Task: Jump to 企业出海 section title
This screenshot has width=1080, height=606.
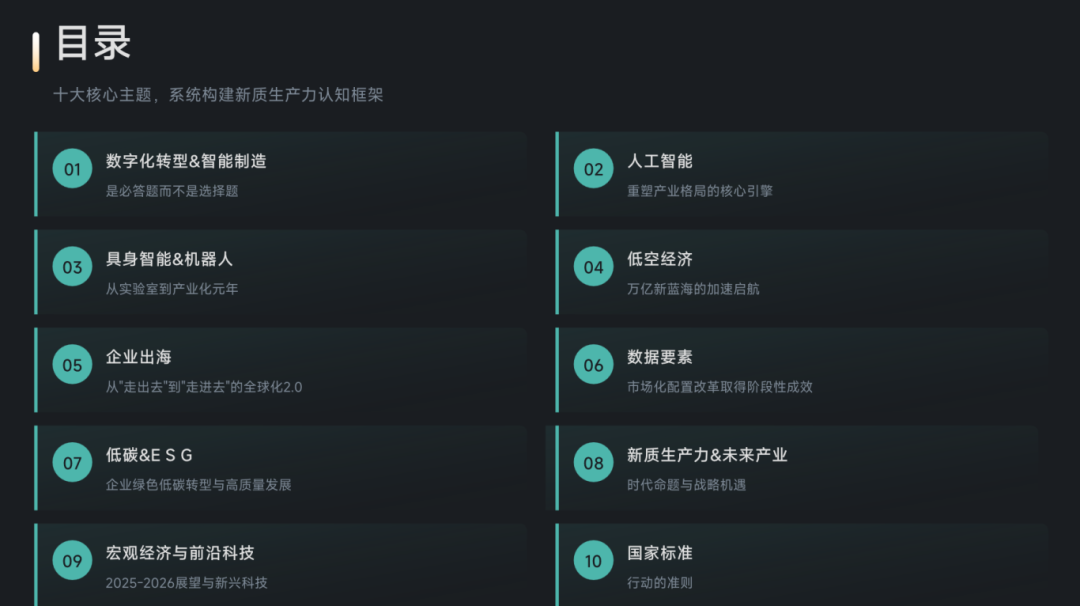Action: [x=139, y=357]
